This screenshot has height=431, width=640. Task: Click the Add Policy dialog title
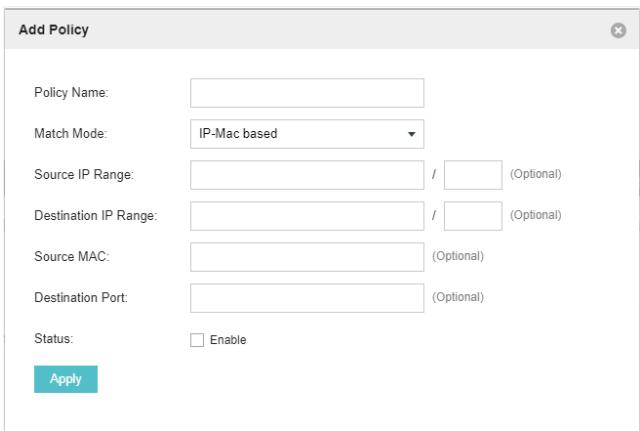(x=53, y=30)
